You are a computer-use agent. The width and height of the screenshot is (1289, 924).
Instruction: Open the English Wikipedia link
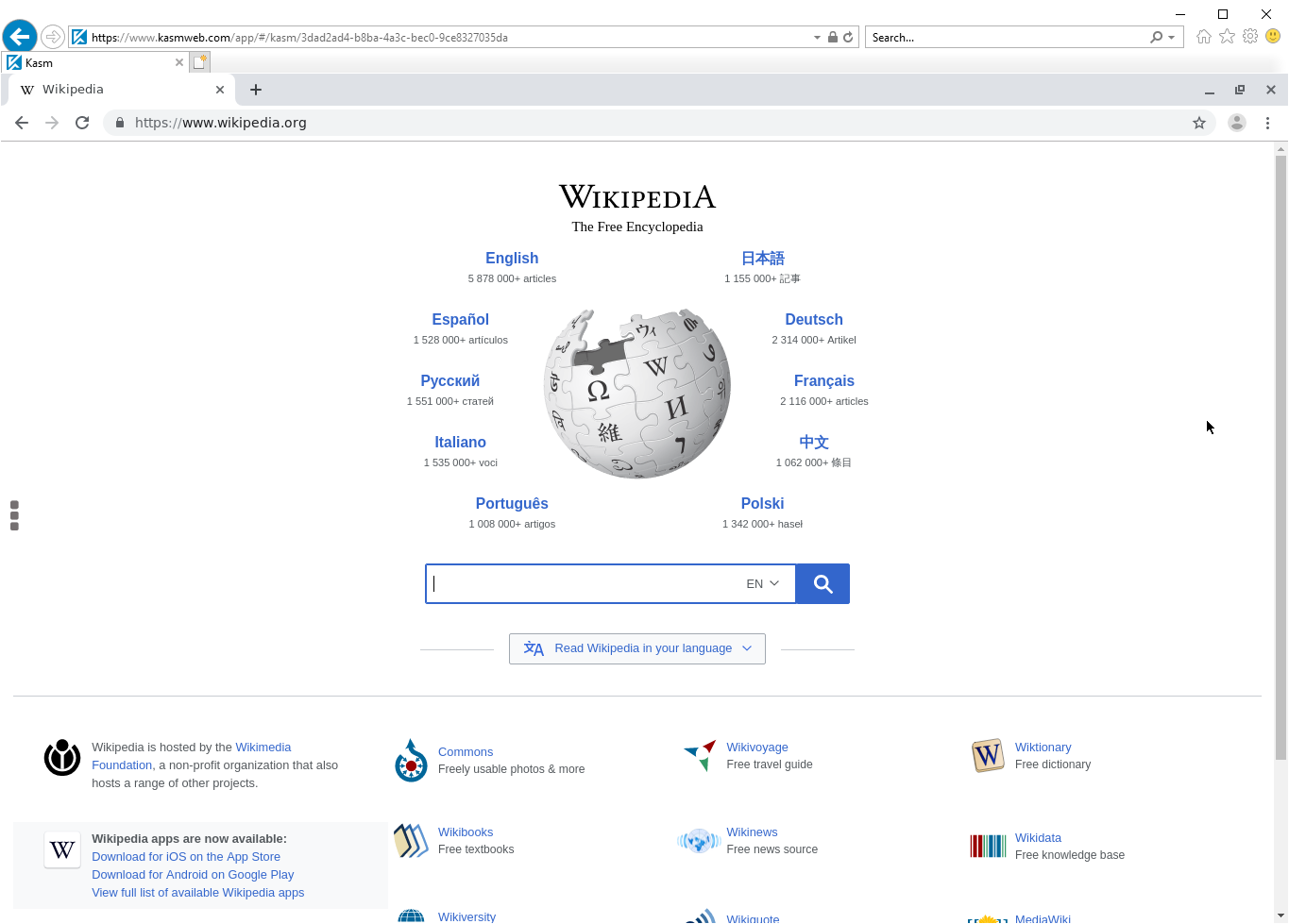coord(512,259)
